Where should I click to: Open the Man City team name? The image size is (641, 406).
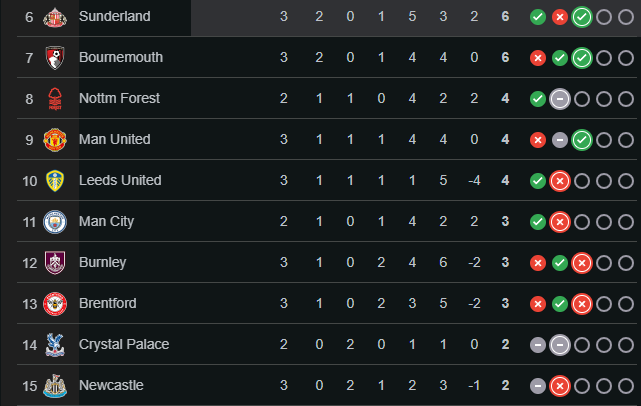coord(107,221)
